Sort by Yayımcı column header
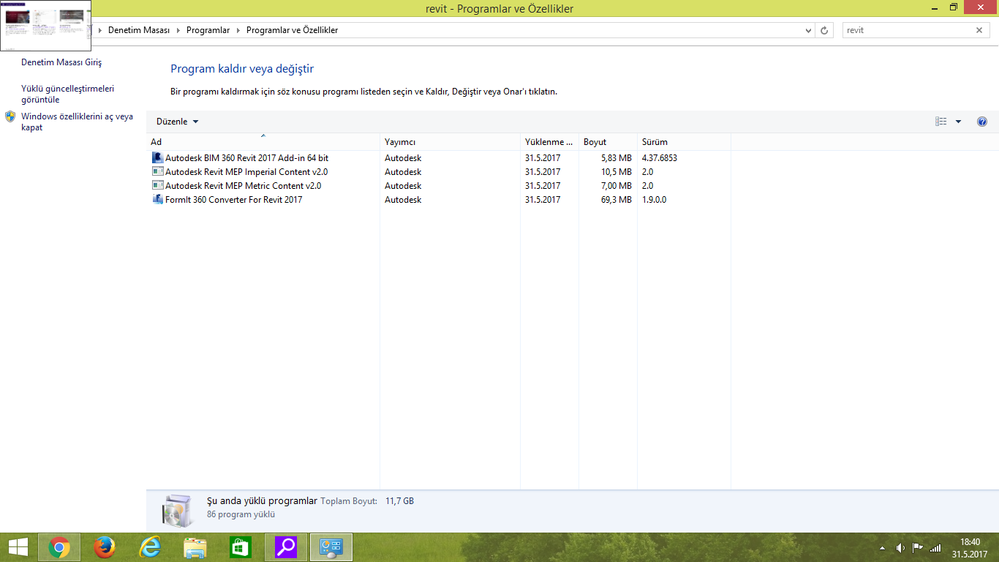The image size is (999, 562). (450, 141)
